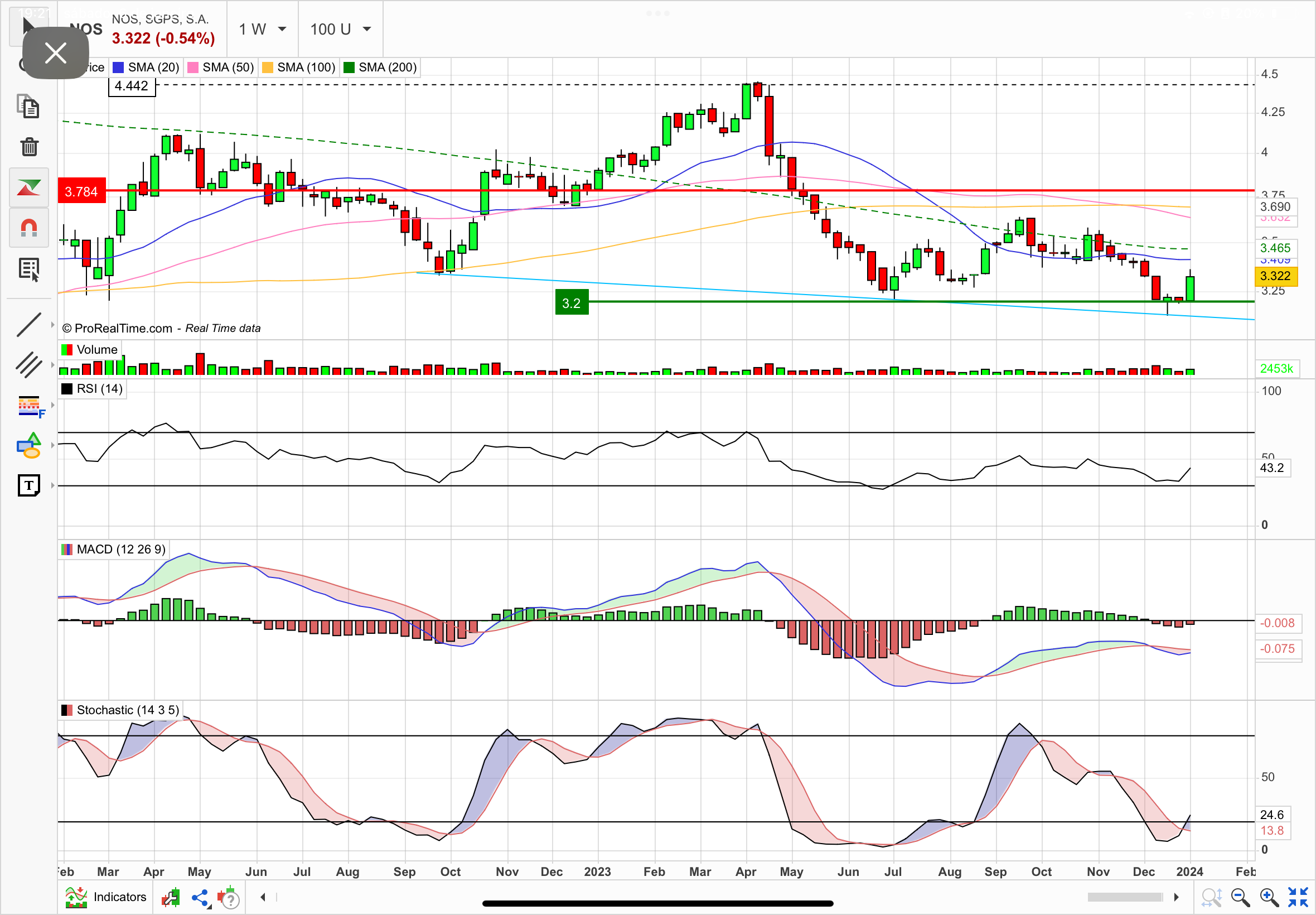Click the share icon
1316x915 pixels.
coord(201,897)
